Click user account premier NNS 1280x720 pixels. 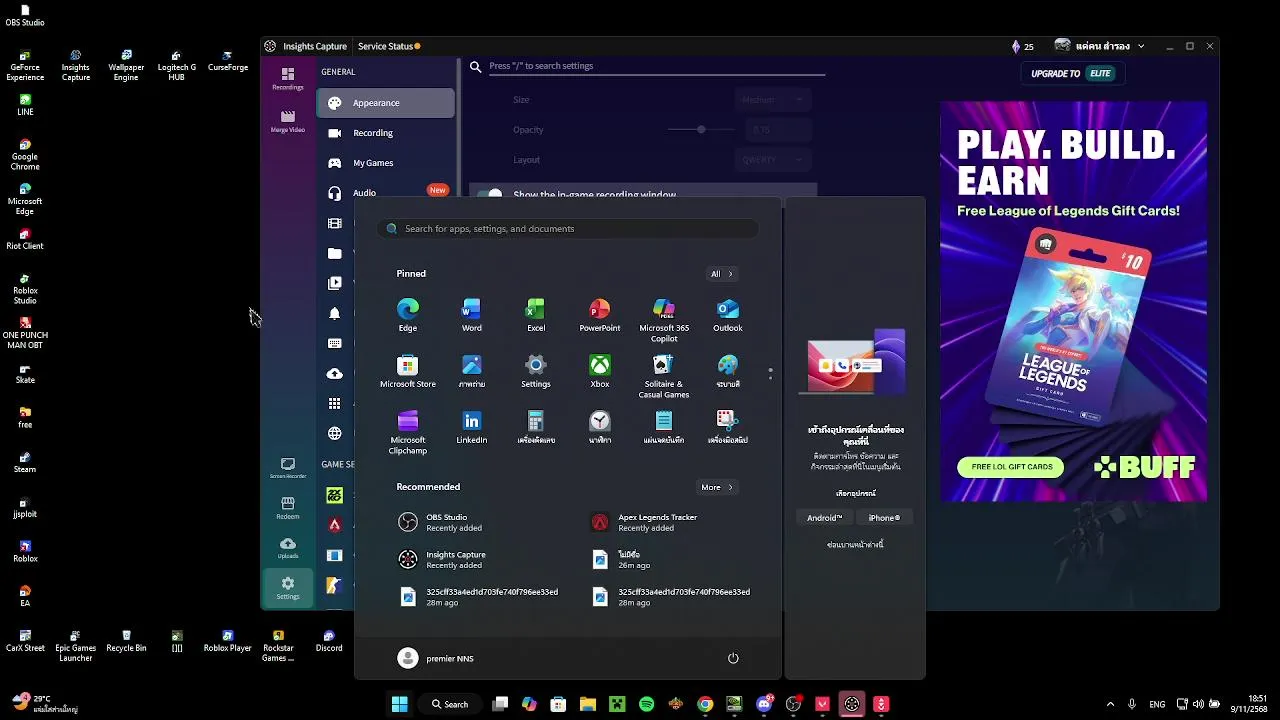[436, 658]
